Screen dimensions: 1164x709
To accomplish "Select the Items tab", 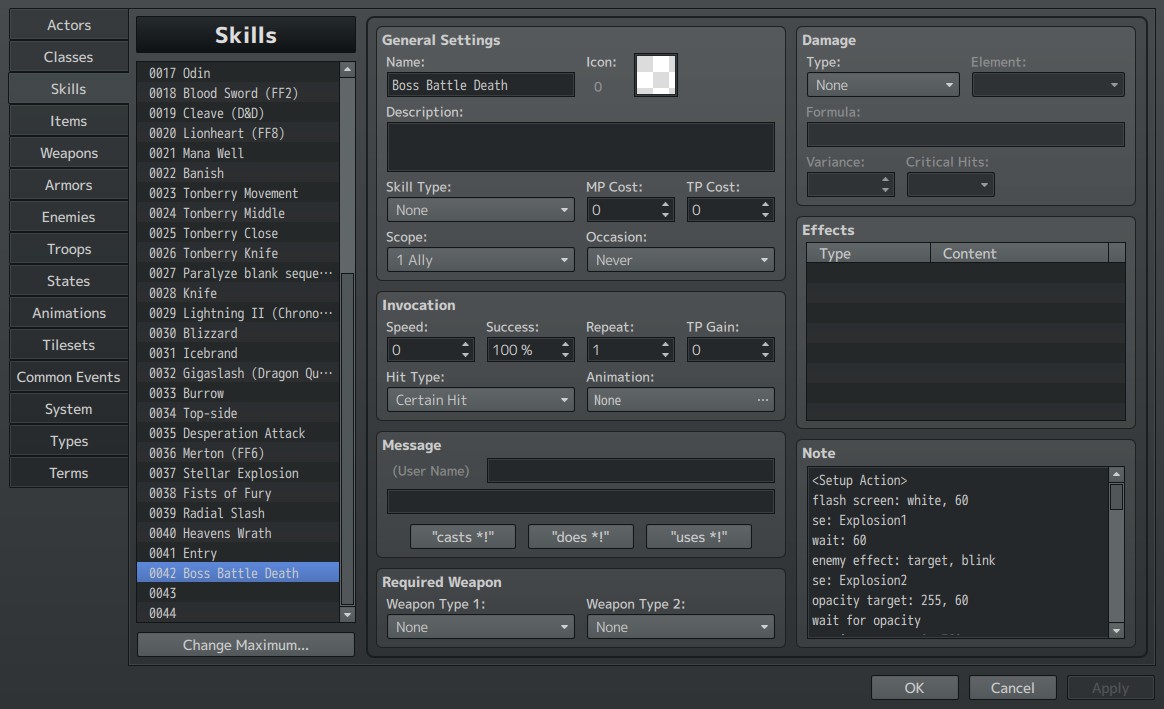I will click(69, 121).
